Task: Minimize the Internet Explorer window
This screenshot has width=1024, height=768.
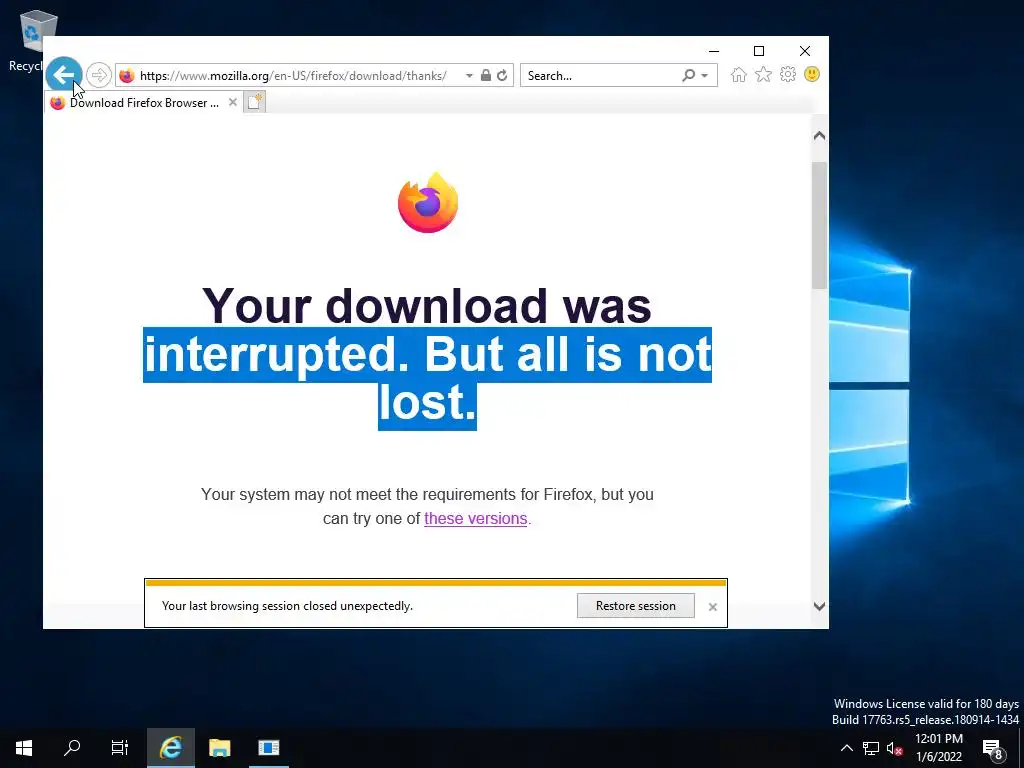Action: [714, 51]
